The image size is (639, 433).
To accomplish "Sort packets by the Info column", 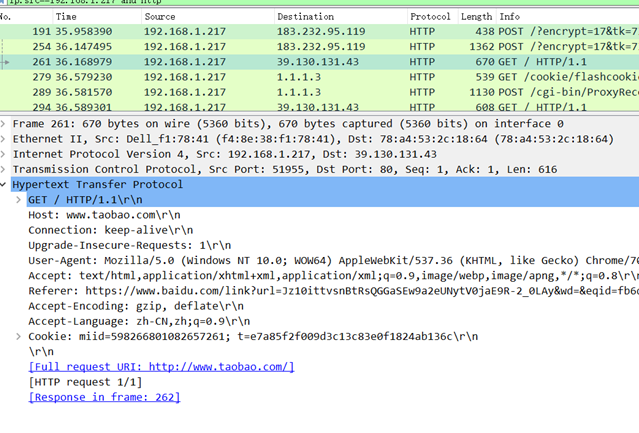I will tap(567, 17).
